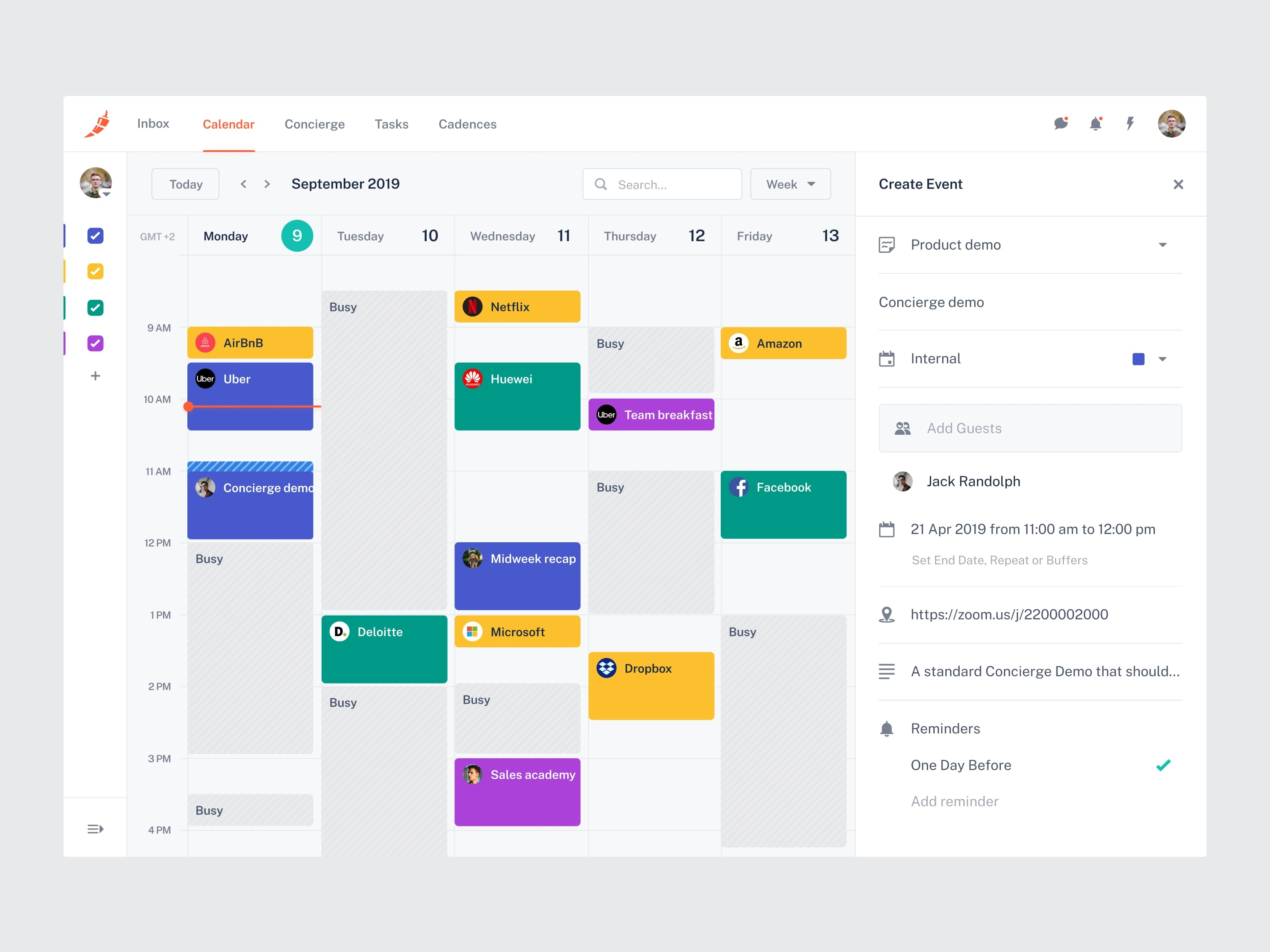The height and width of the screenshot is (952, 1270).
Task: Click Add reminder link
Action: pos(955,801)
